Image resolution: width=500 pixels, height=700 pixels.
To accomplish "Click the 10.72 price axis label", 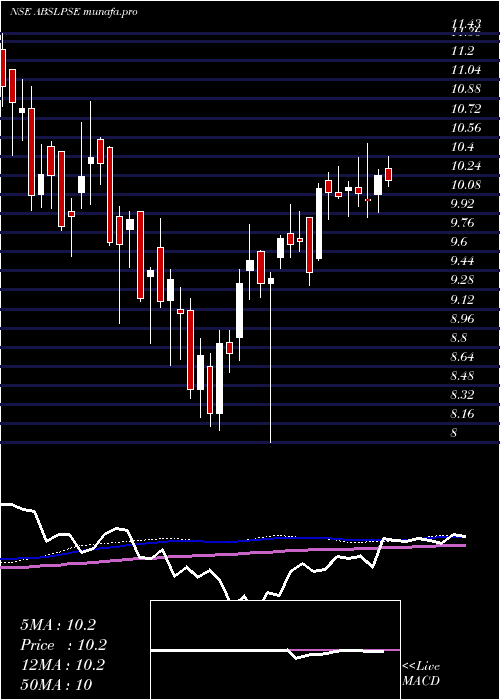I will [466, 109].
